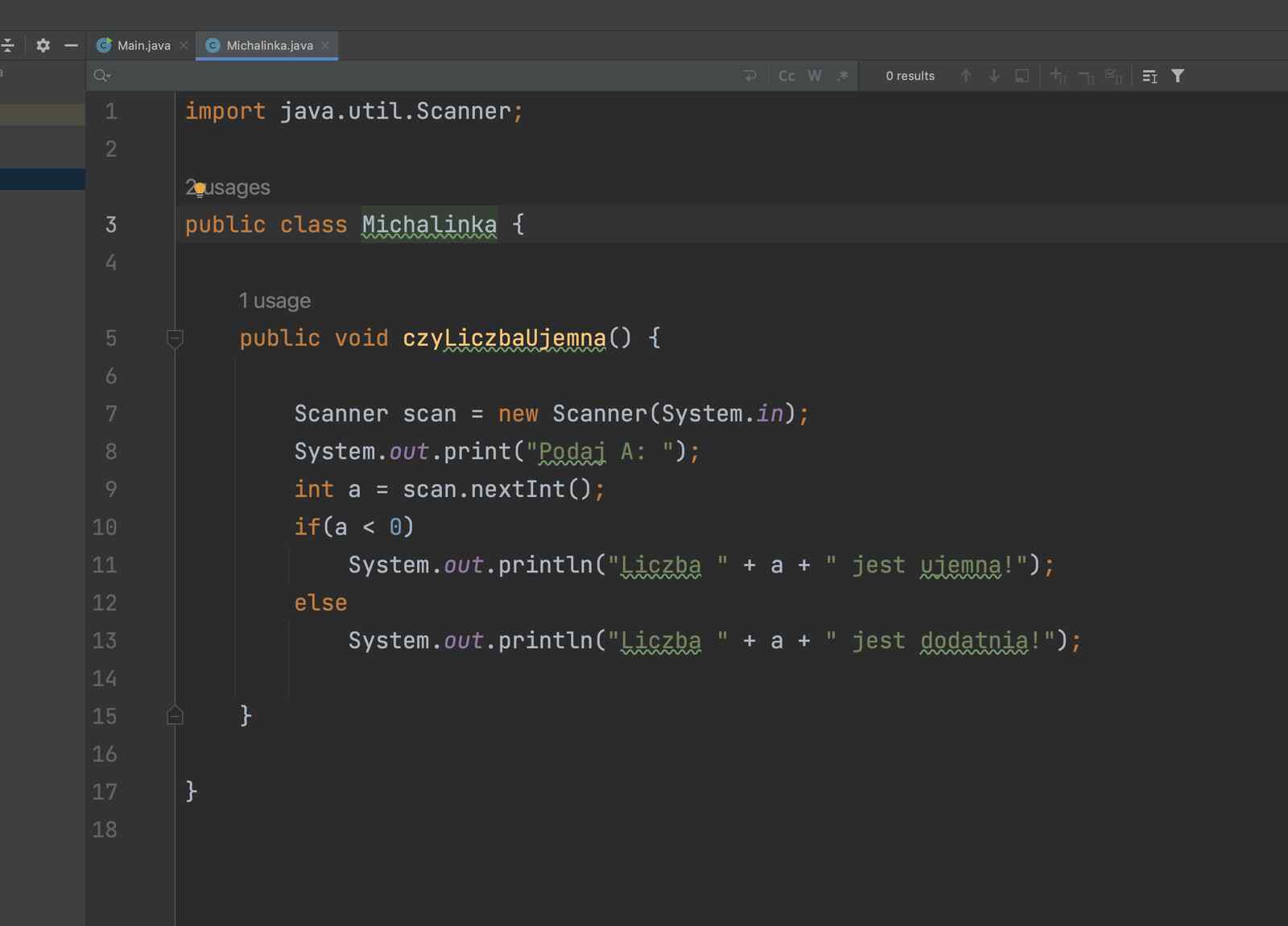Click the new line icon in search field

coord(750,76)
